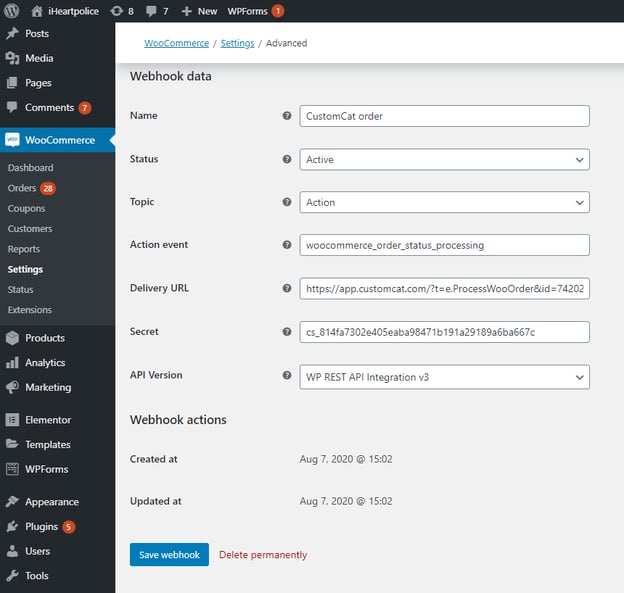Viewport: 624px width, 593px height.
Task: Follow the WooCommerce breadcrumb link
Action: 176,43
